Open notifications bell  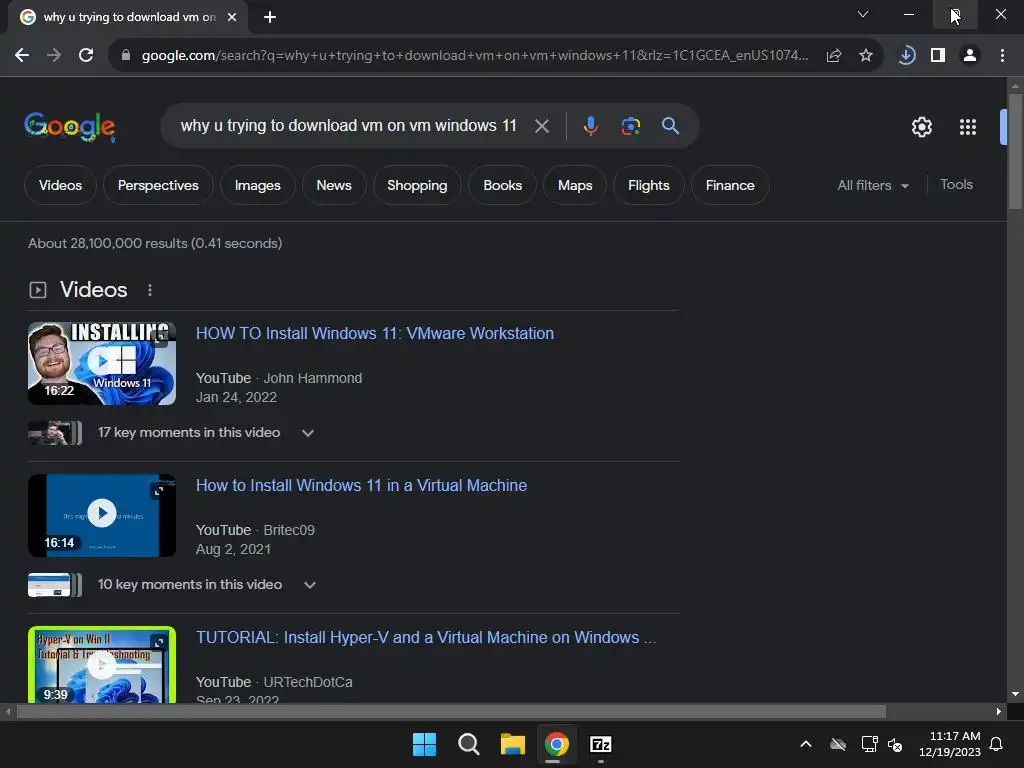pyautogui.click(x=996, y=744)
